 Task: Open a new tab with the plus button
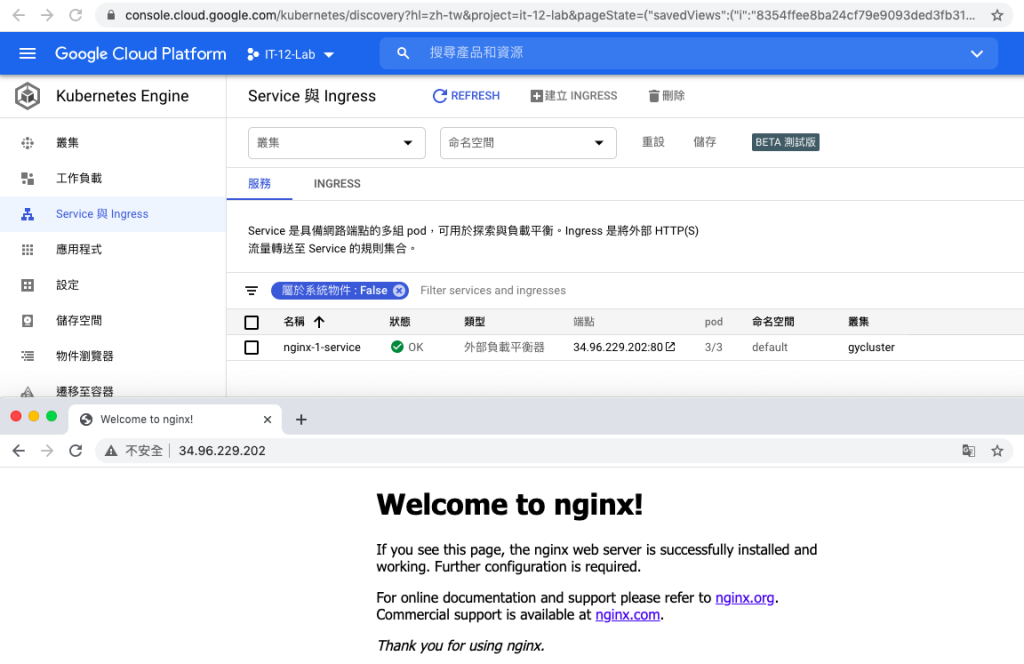(301, 420)
